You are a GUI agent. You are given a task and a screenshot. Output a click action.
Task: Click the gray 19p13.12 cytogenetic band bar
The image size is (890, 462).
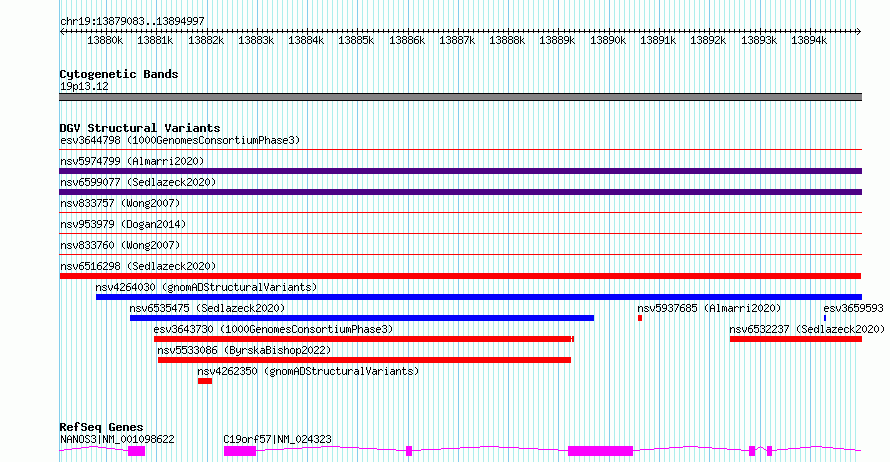[460, 97]
